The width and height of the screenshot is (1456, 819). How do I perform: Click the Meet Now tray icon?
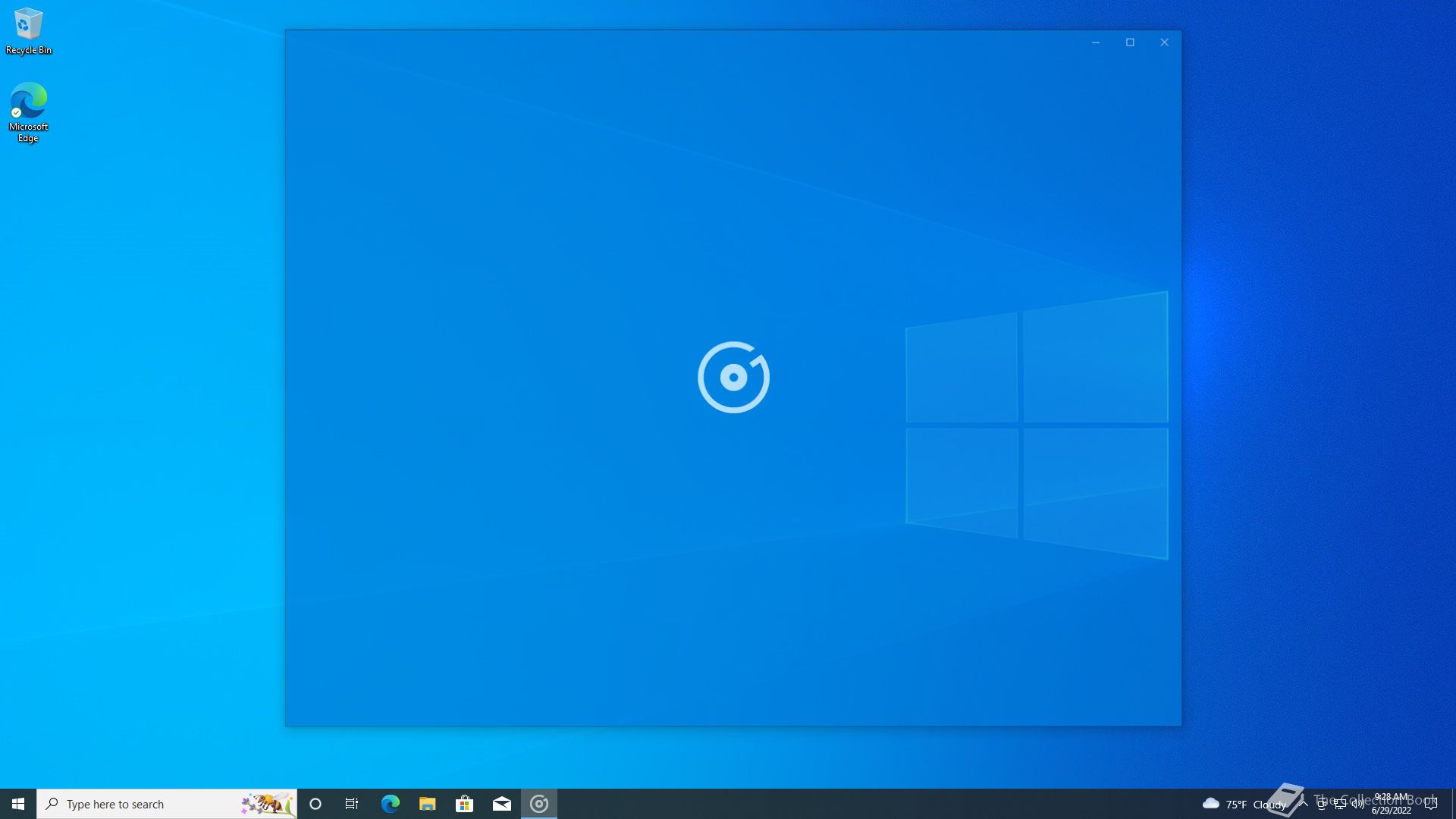pos(1322,804)
